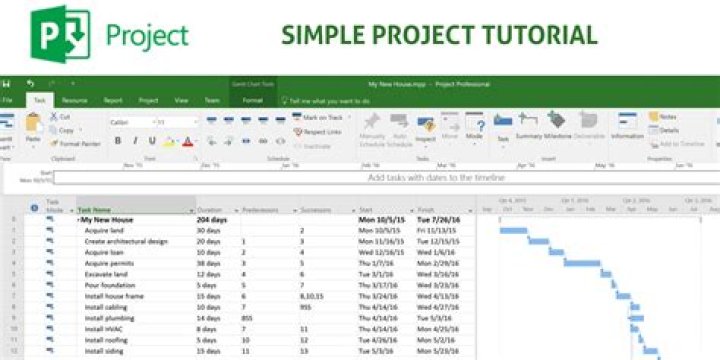Image resolution: width=720 pixels, height=360 pixels.
Task: Toggle Underline formatting button
Action: click(152, 141)
